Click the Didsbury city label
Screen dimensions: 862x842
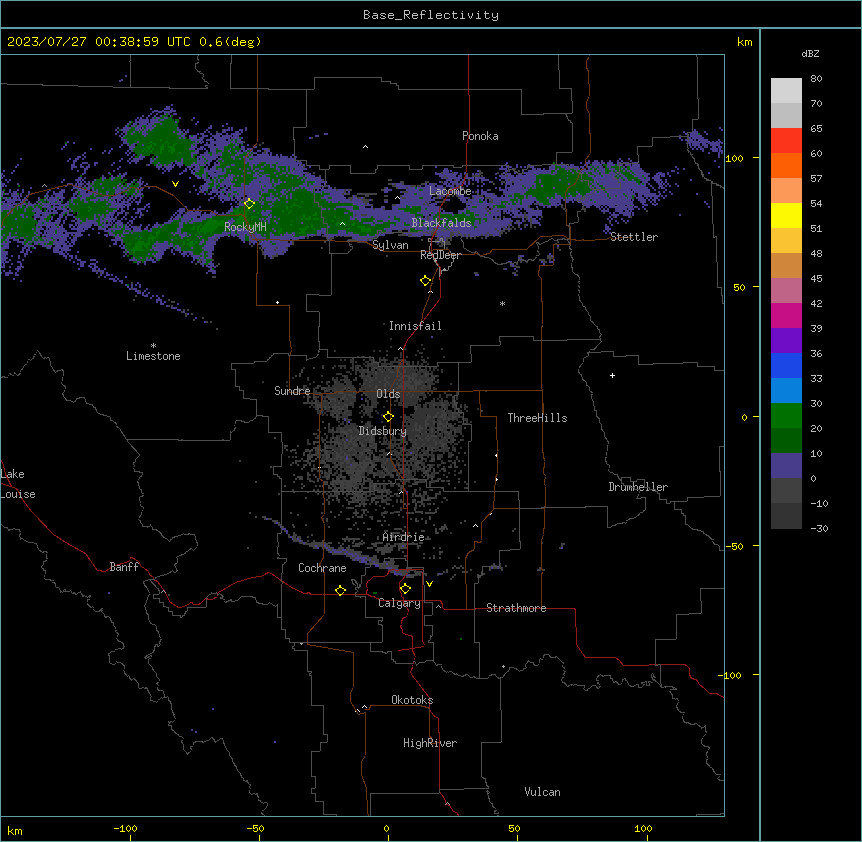383,431
